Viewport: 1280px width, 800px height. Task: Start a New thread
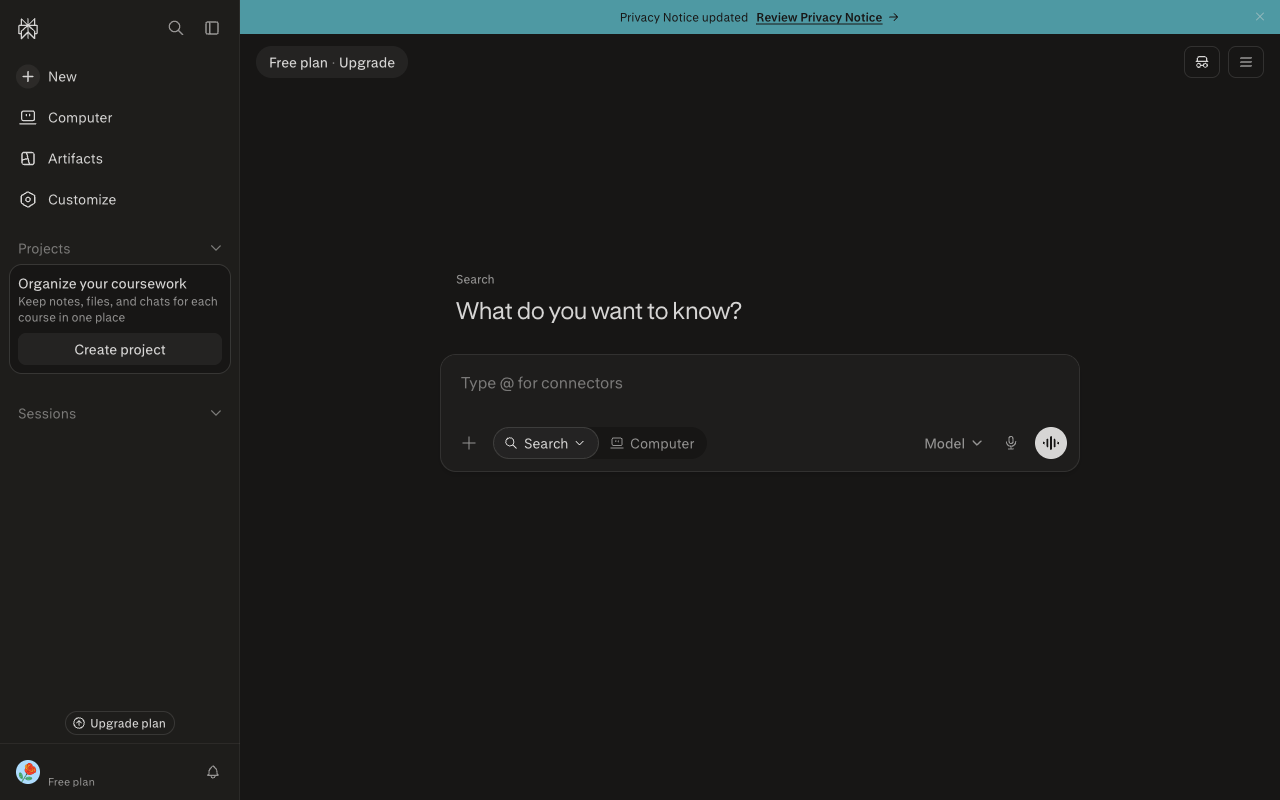pyautogui.click(x=120, y=76)
